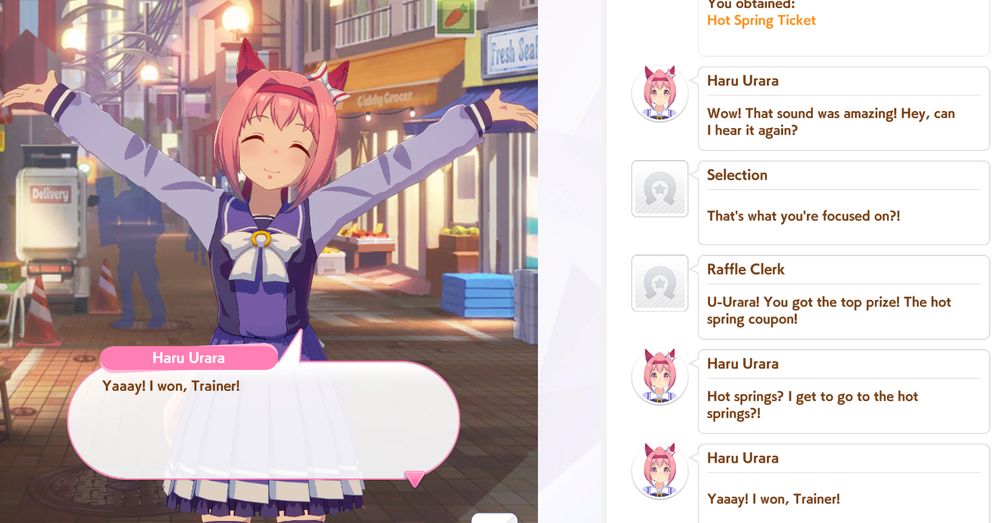The height and width of the screenshot is (523, 1000).
Task: Select the Raffle Clerk top prize log entry
Action: coord(844,297)
